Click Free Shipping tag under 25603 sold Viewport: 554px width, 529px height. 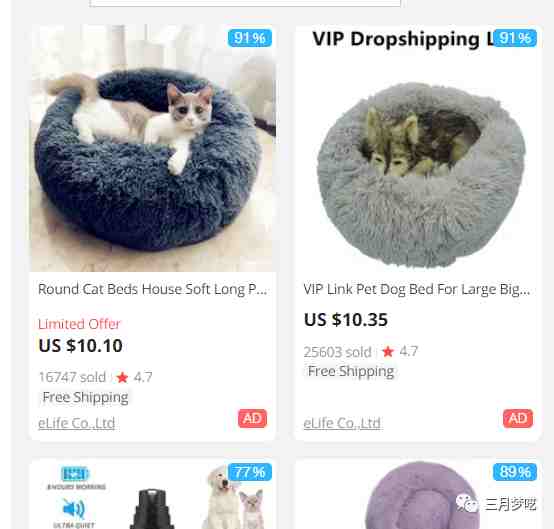coord(351,371)
